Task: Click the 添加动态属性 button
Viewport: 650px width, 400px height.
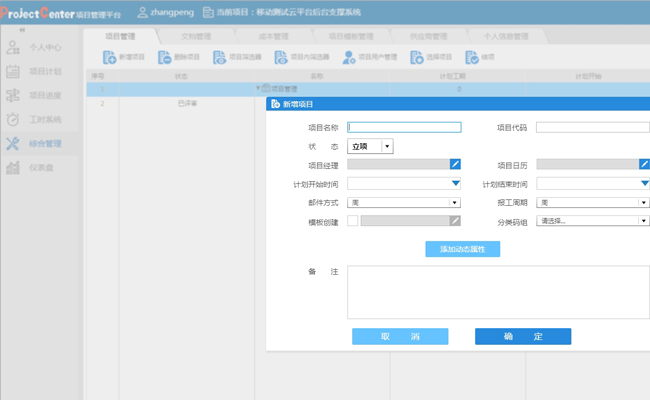Action: [x=463, y=249]
